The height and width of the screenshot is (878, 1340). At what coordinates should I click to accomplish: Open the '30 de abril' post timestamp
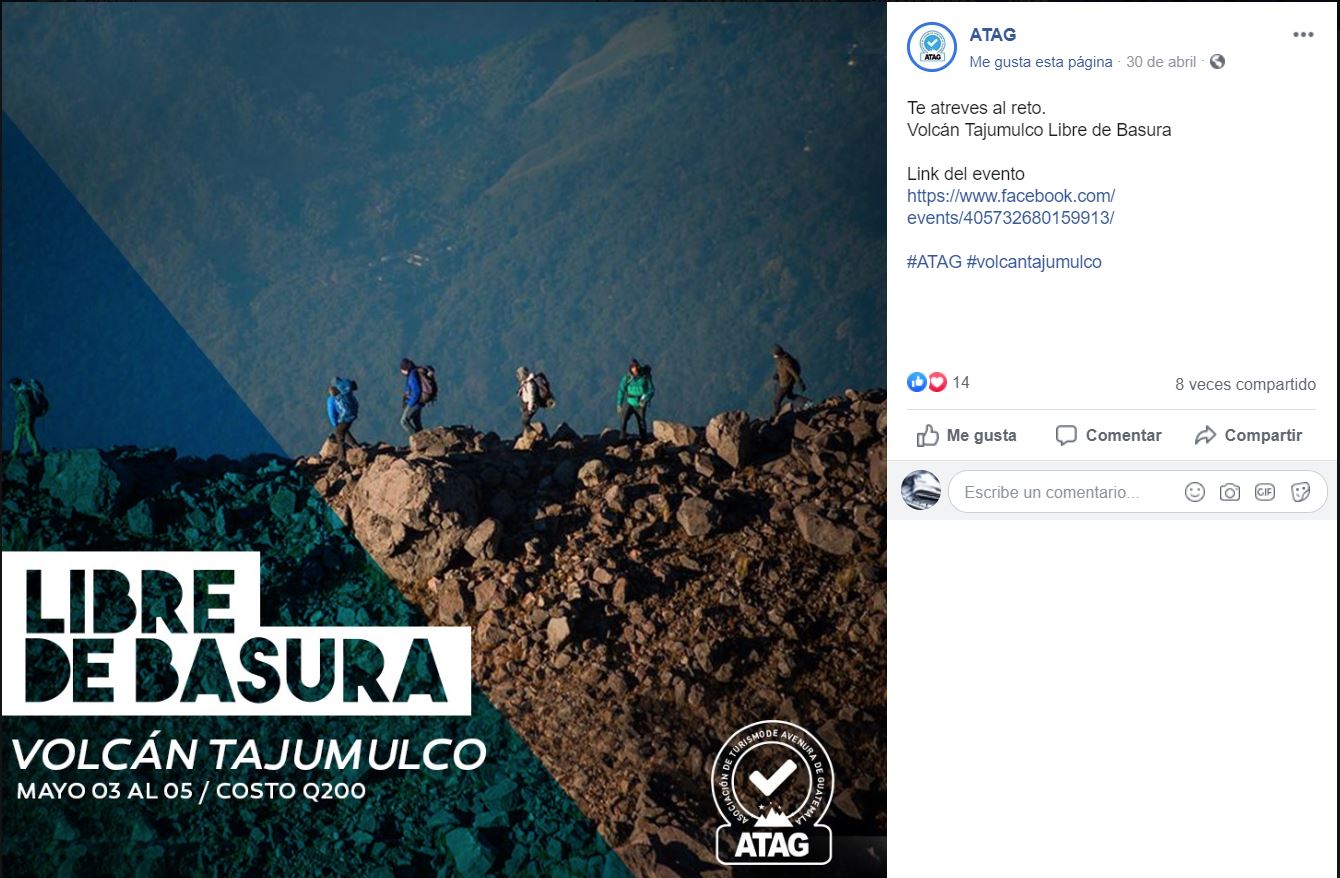[x=1161, y=62]
